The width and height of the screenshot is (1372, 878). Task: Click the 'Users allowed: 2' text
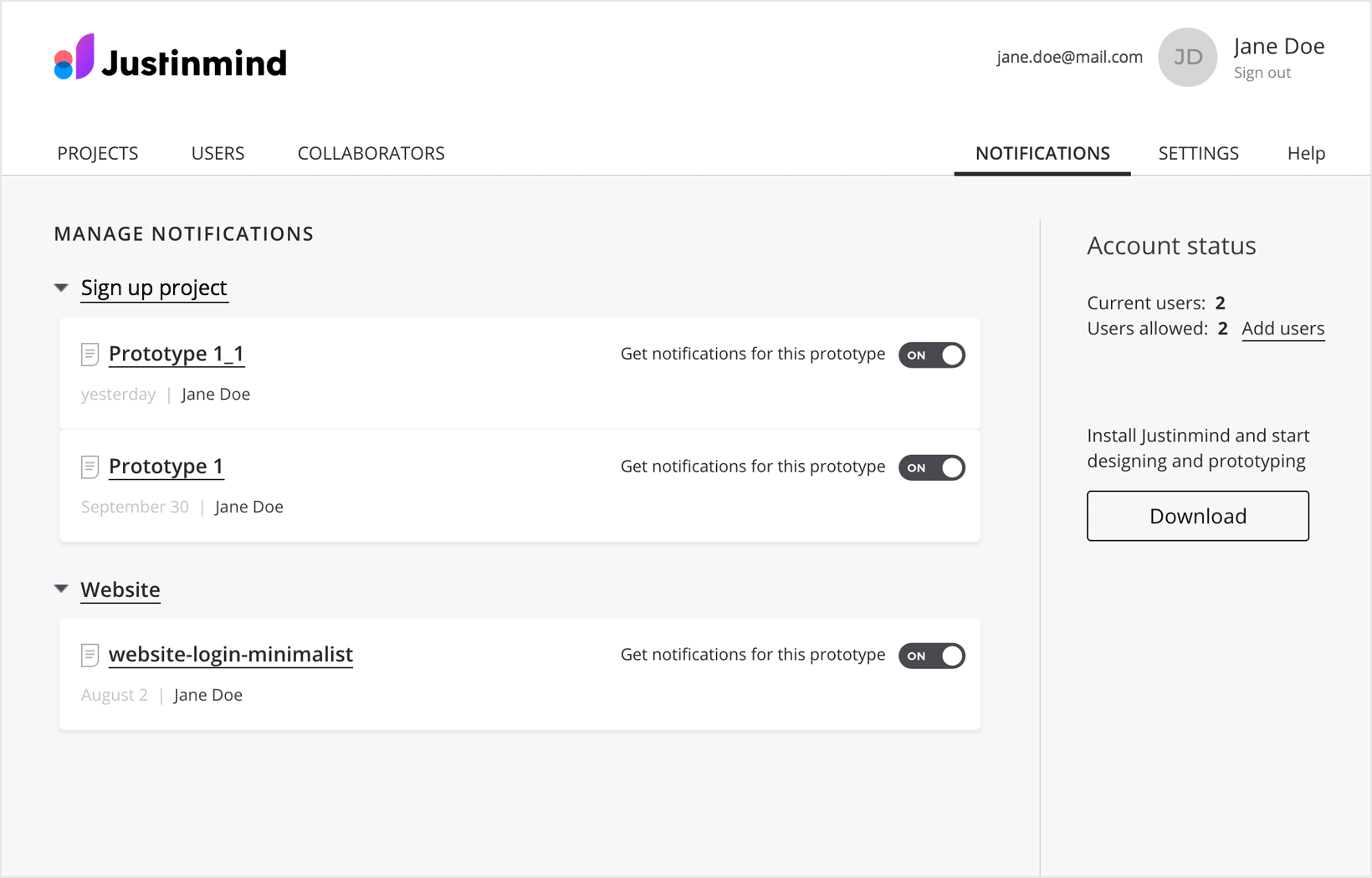1158,329
